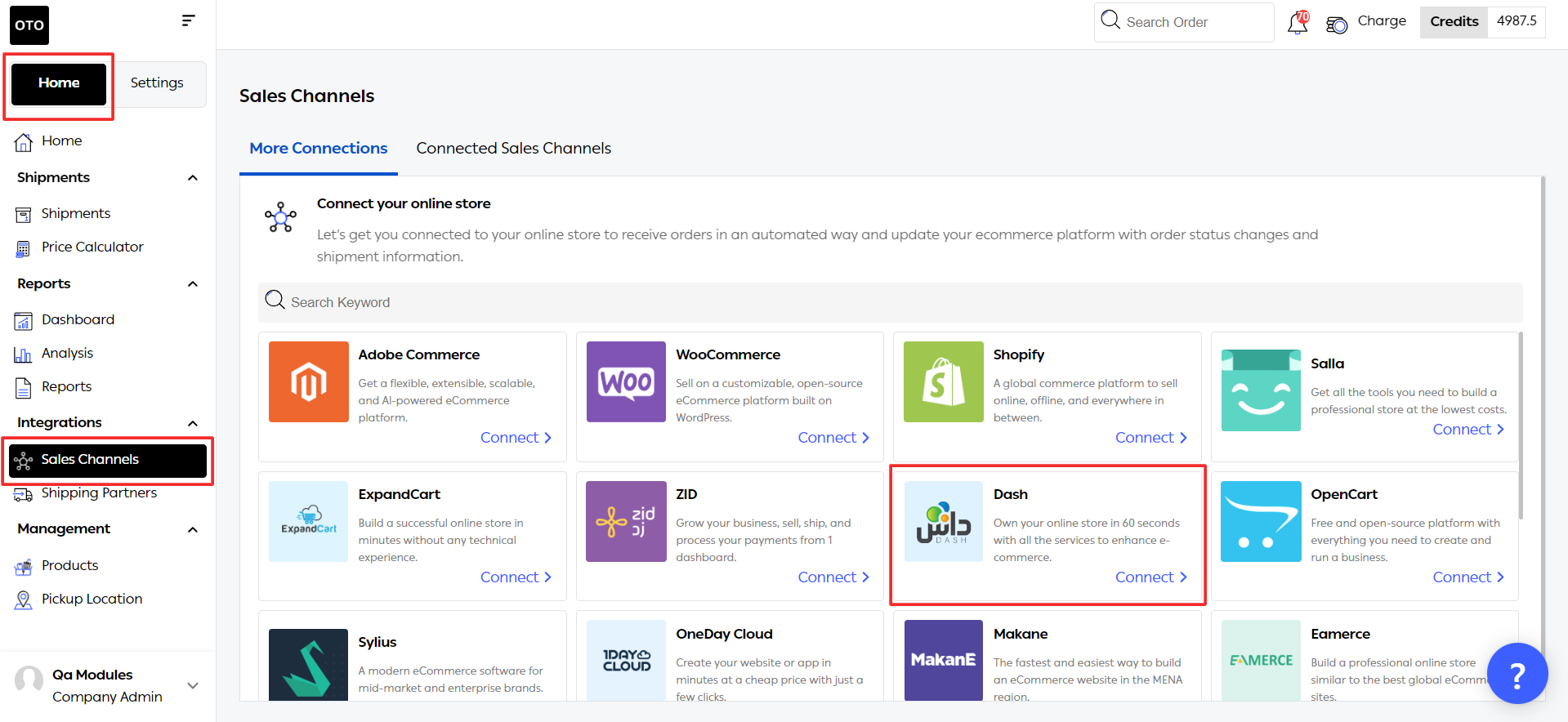Collapse the Shipments section
Screen dimensions: 1568x722
click(193, 178)
